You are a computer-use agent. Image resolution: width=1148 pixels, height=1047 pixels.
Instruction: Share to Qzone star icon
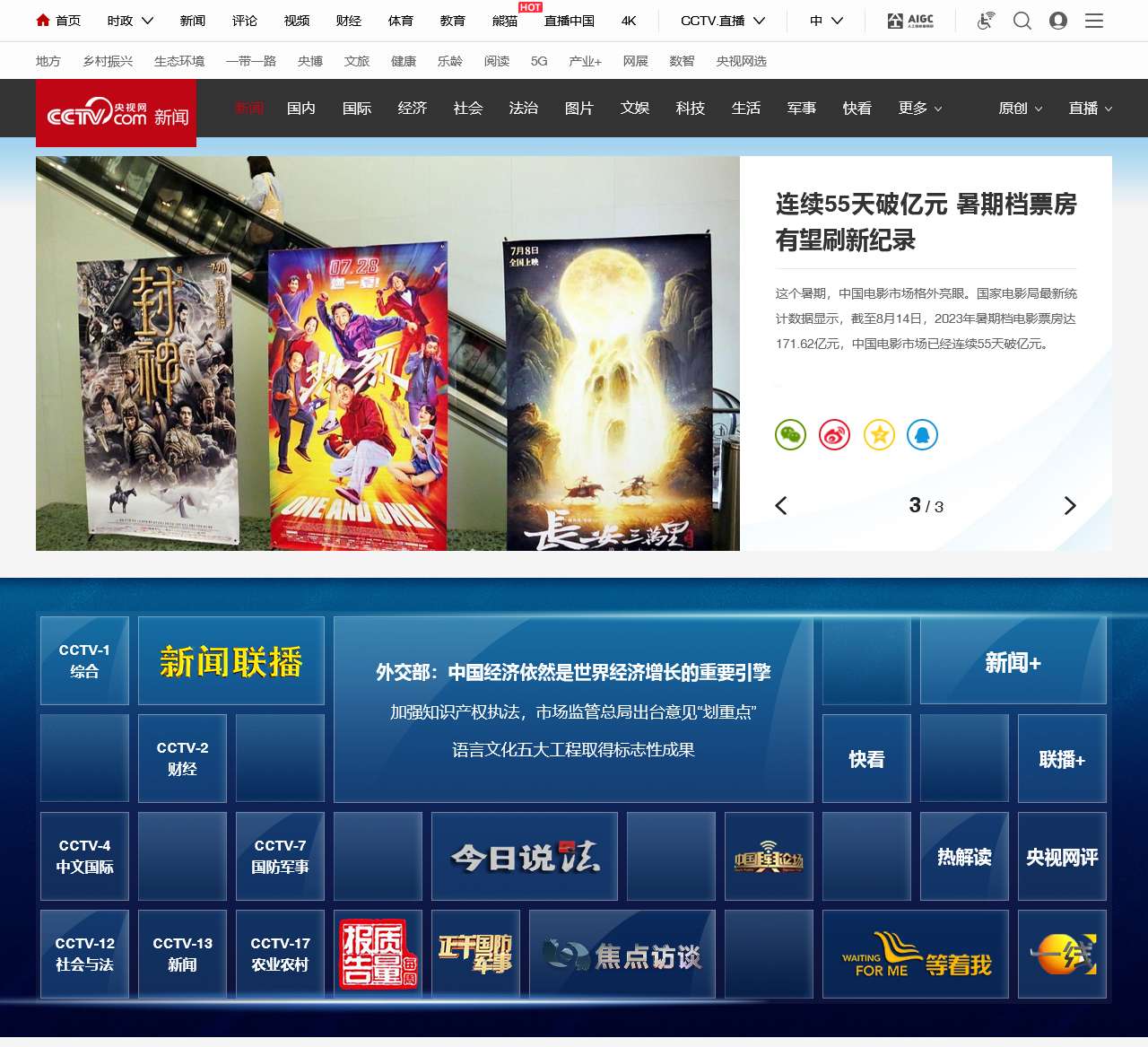[879, 435]
